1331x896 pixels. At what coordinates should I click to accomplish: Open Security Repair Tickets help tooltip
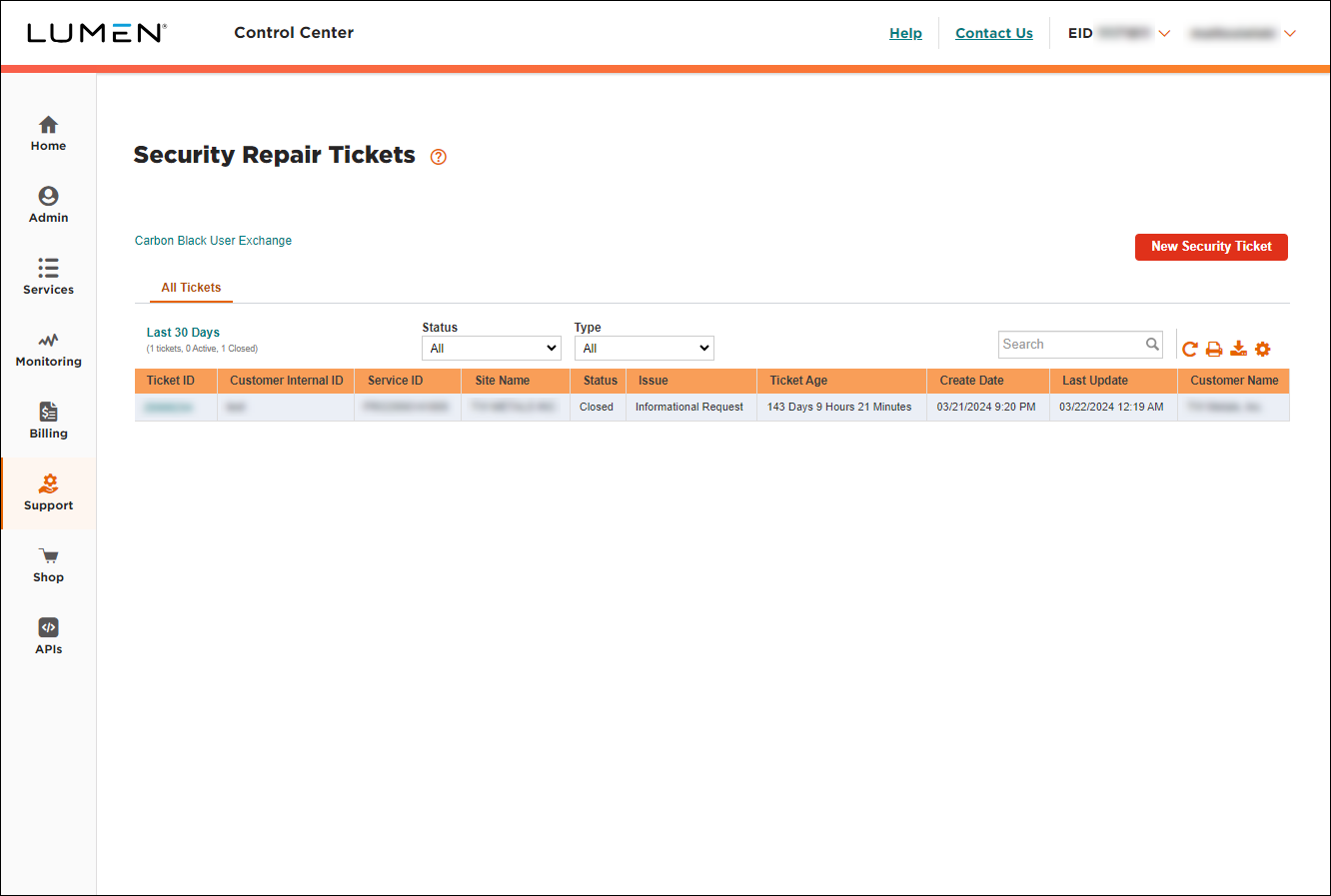pyautogui.click(x=438, y=157)
